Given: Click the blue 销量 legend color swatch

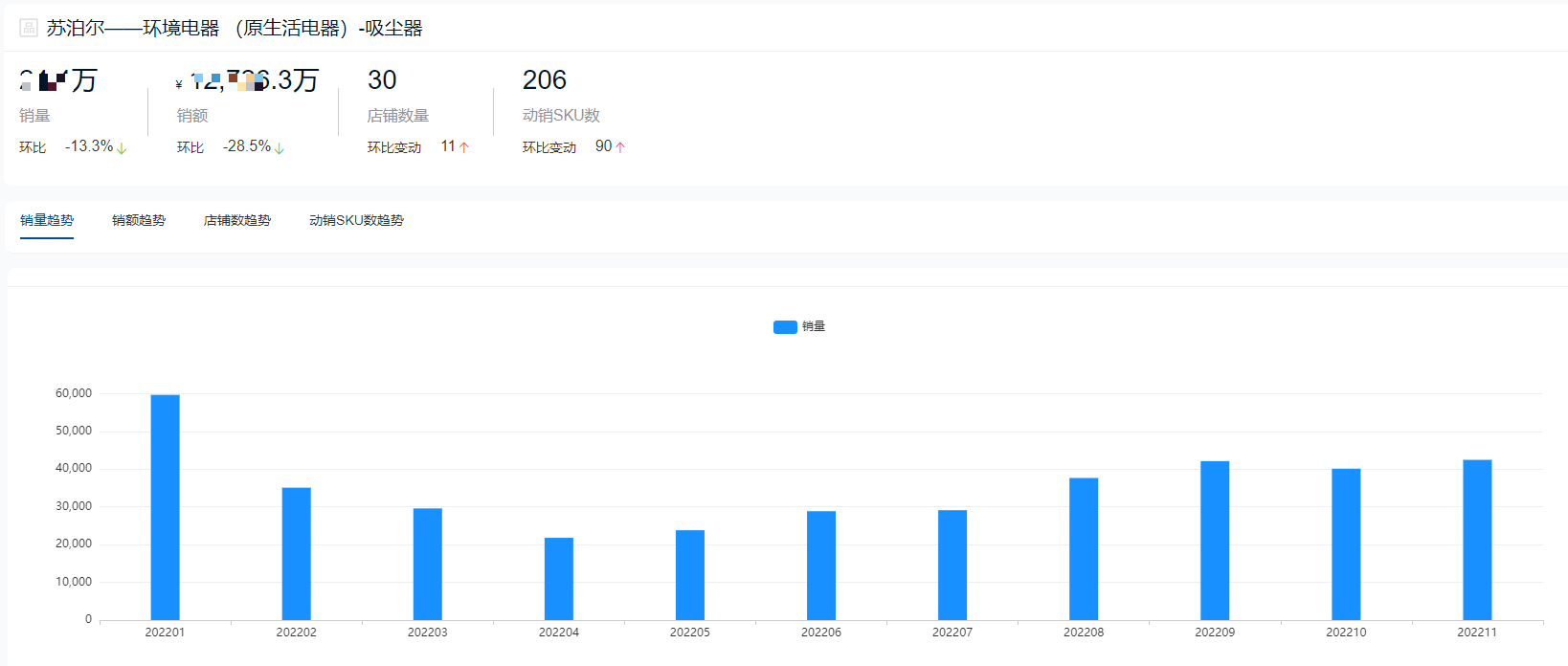Looking at the screenshot, I should click(x=785, y=327).
